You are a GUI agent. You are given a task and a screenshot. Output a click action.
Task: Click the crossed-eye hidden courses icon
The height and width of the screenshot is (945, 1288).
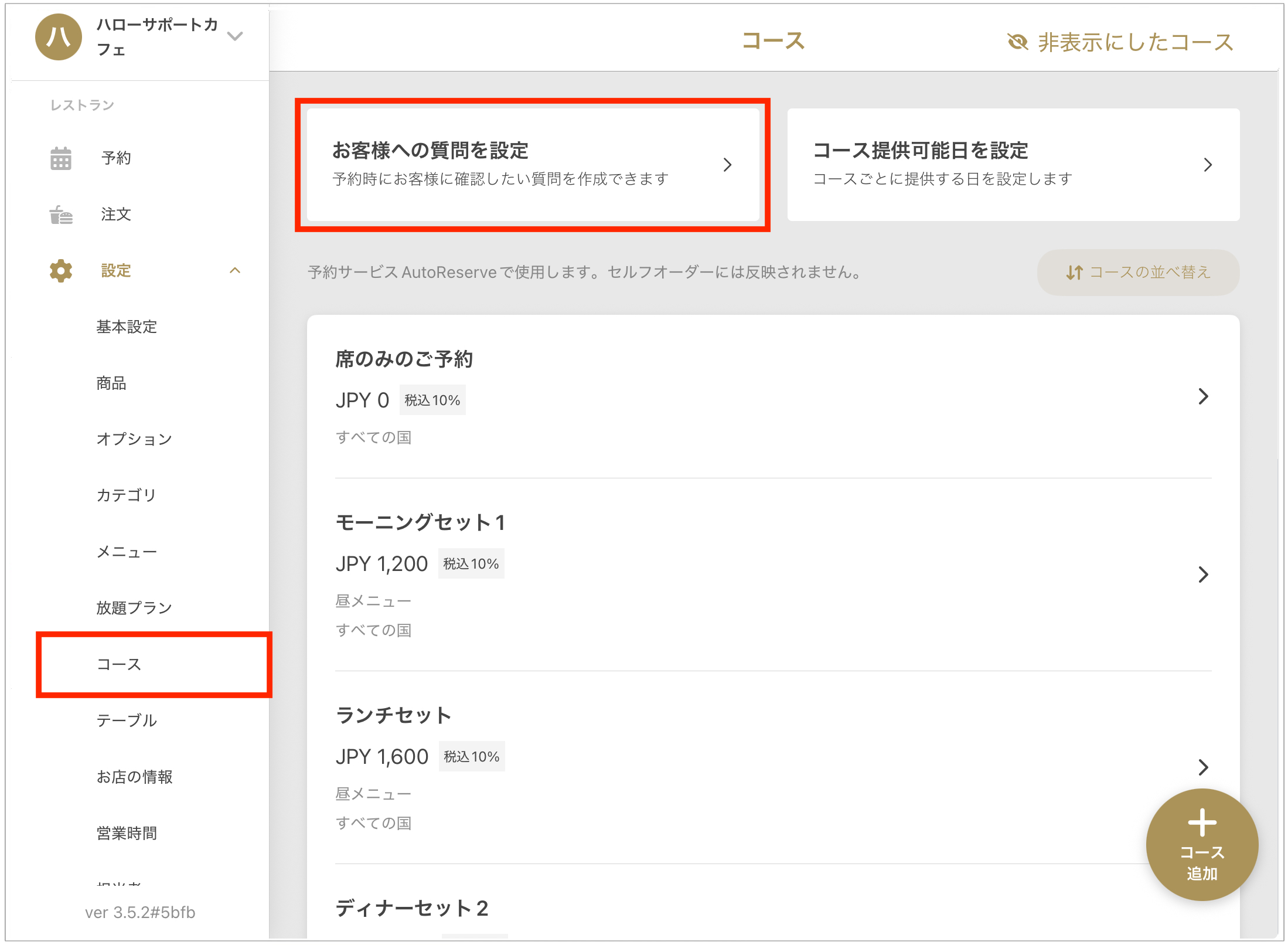tap(1017, 42)
